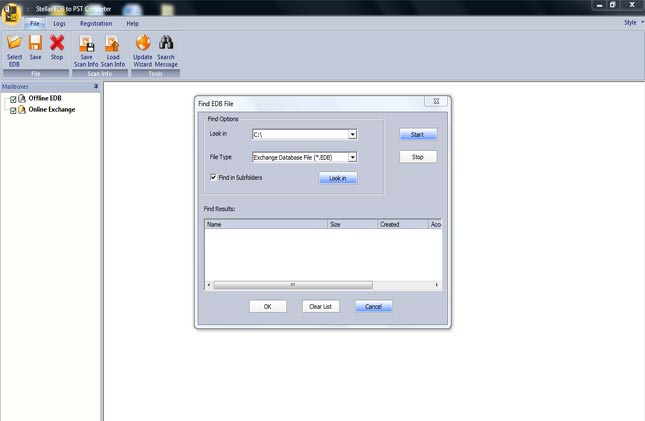Open the Help ribbon tab
The width and height of the screenshot is (645, 421).
pyautogui.click(x=132, y=23)
